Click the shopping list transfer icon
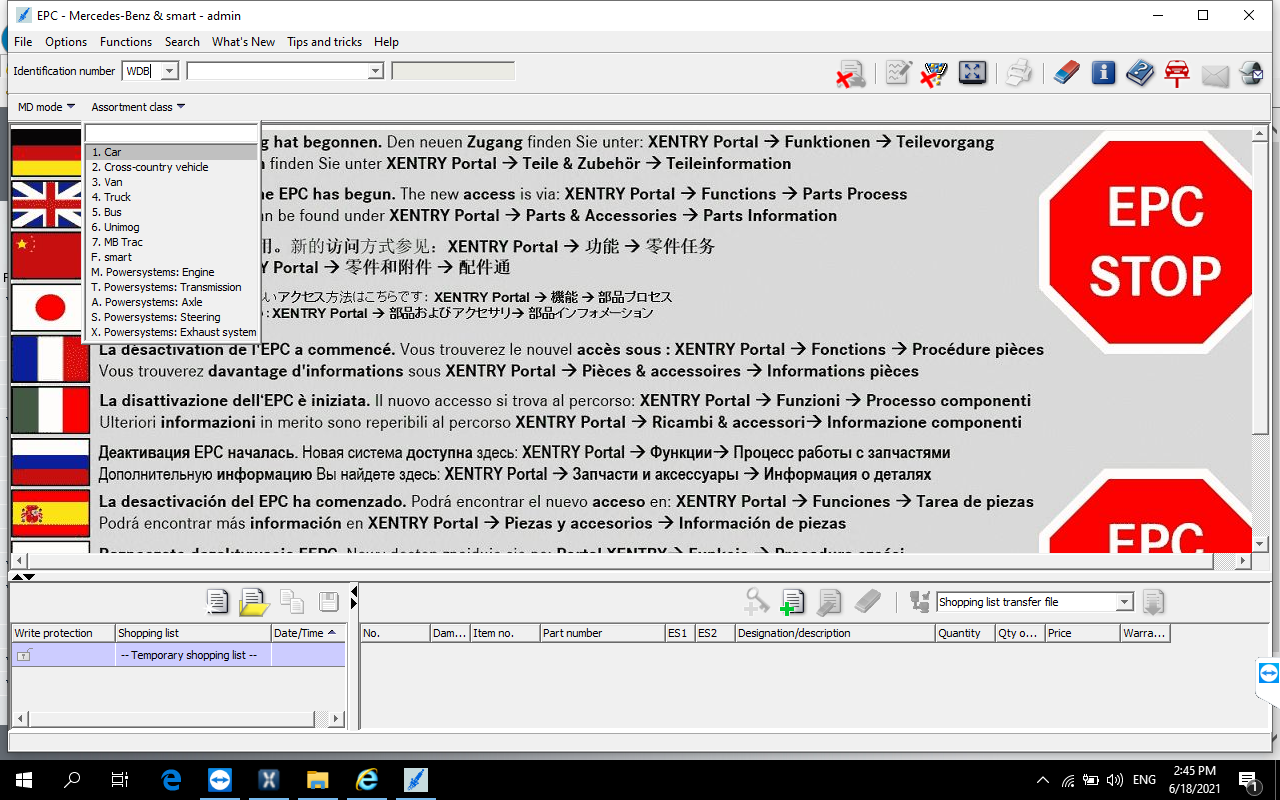Screen dimensions: 1280x800 coord(920,602)
